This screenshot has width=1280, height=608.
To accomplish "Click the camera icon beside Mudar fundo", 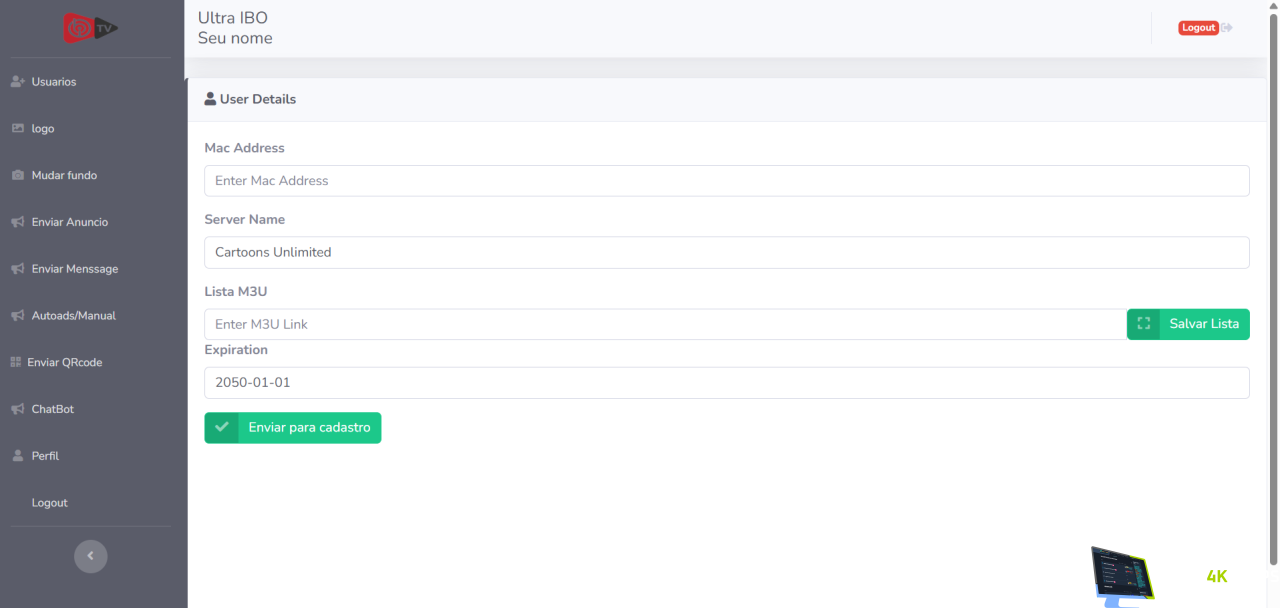I will 17,176.
